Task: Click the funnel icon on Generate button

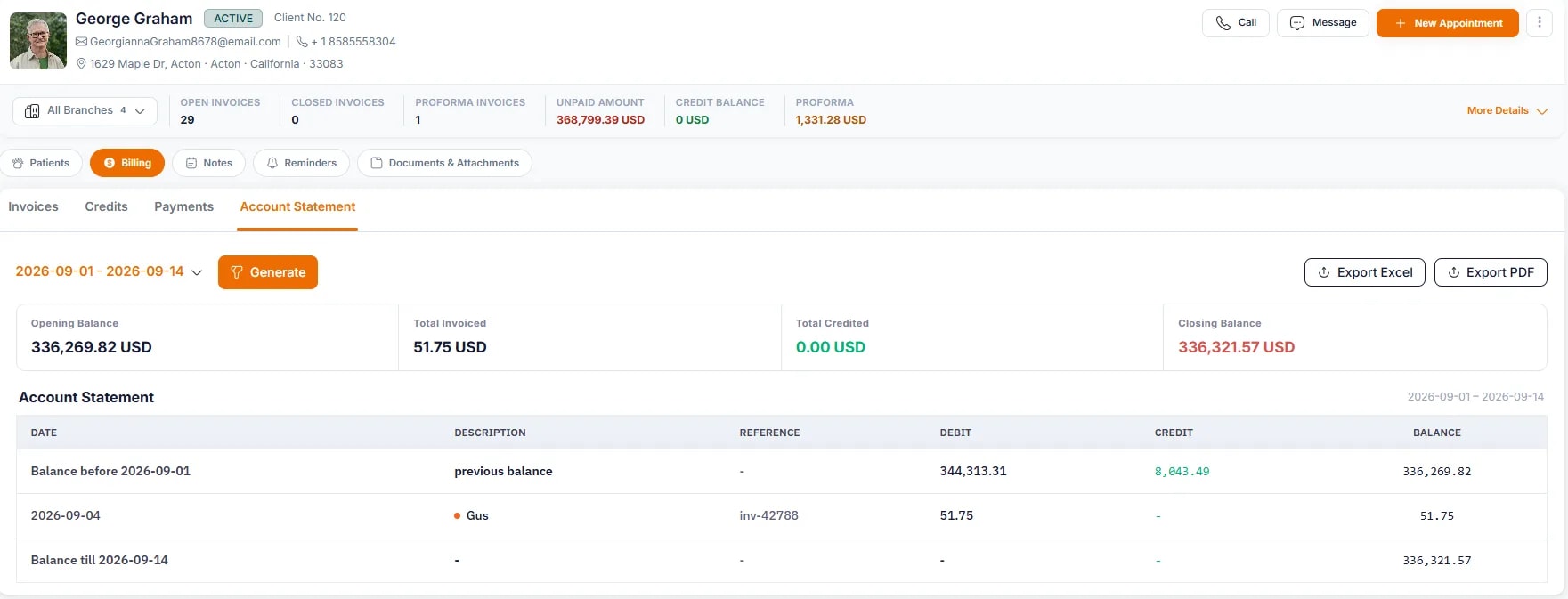Action: [237, 272]
